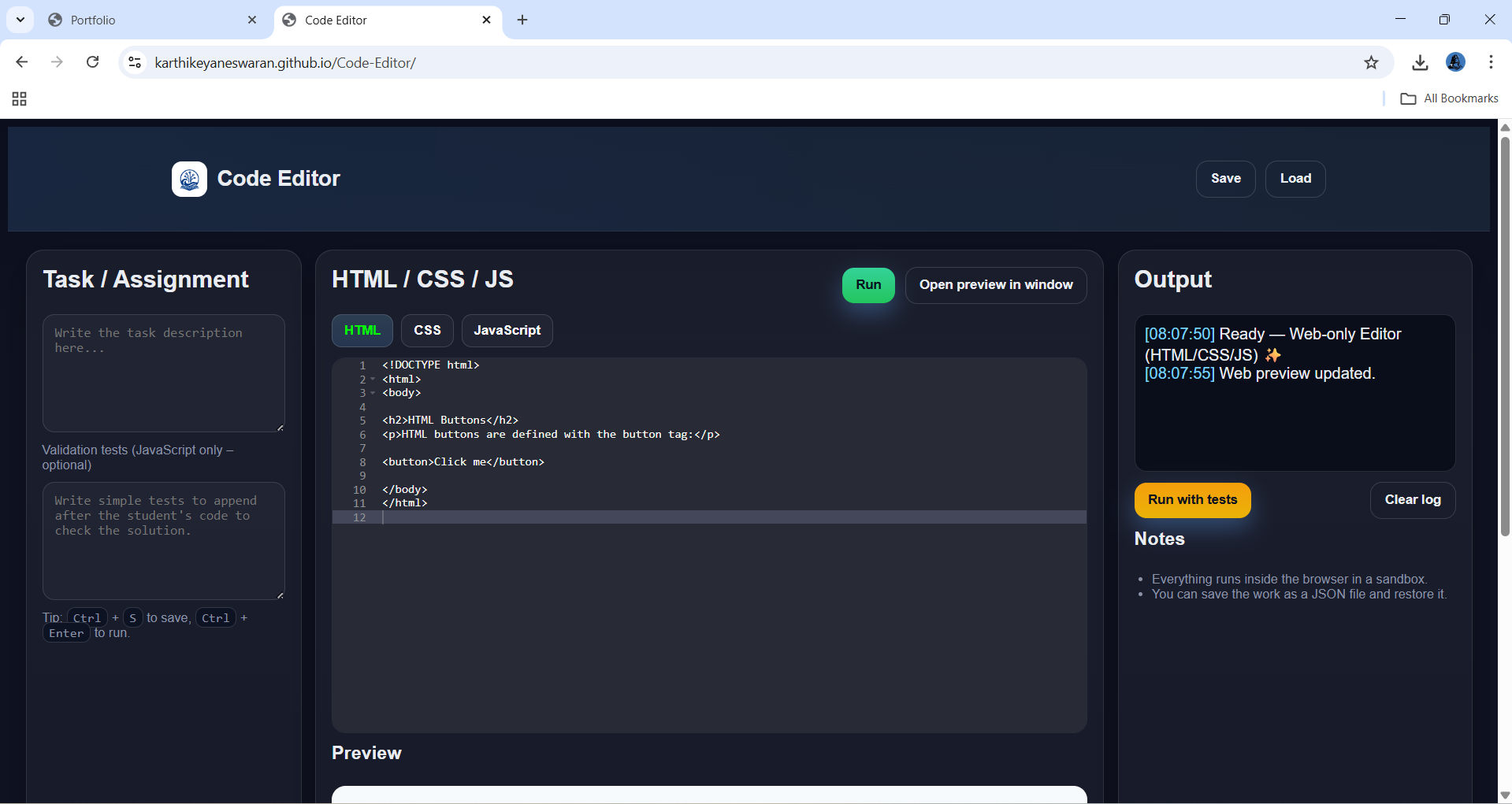Clear the output log
This screenshot has width=1512, height=804.
[x=1412, y=500]
